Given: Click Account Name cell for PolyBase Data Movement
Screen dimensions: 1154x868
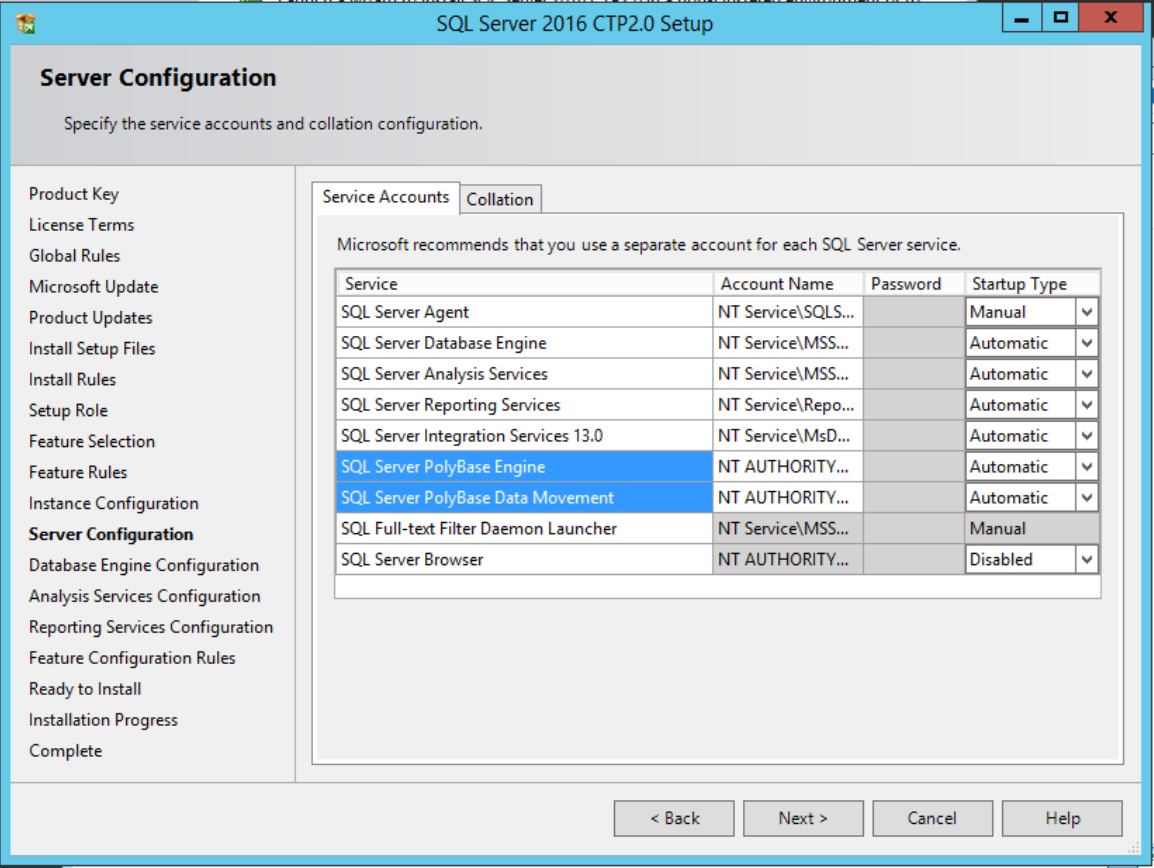Looking at the screenshot, I should point(787,498).
